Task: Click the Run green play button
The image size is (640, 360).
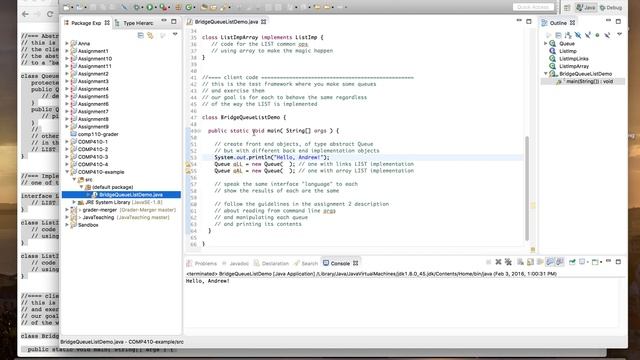Action: [x=150, y=7]
